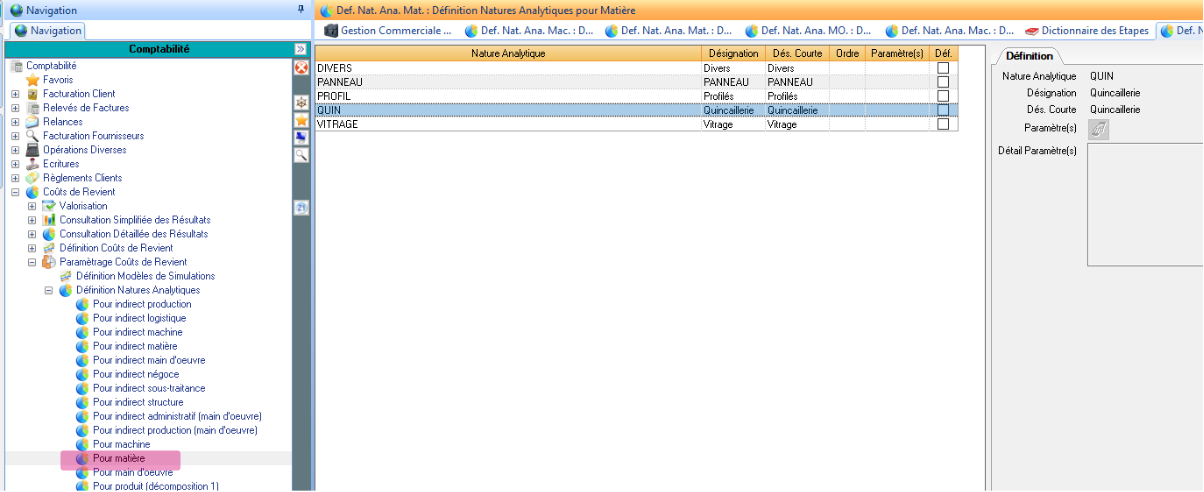Open Pour indirect logistique in tree
1204x492 pixels.
(x=139, y=318)
